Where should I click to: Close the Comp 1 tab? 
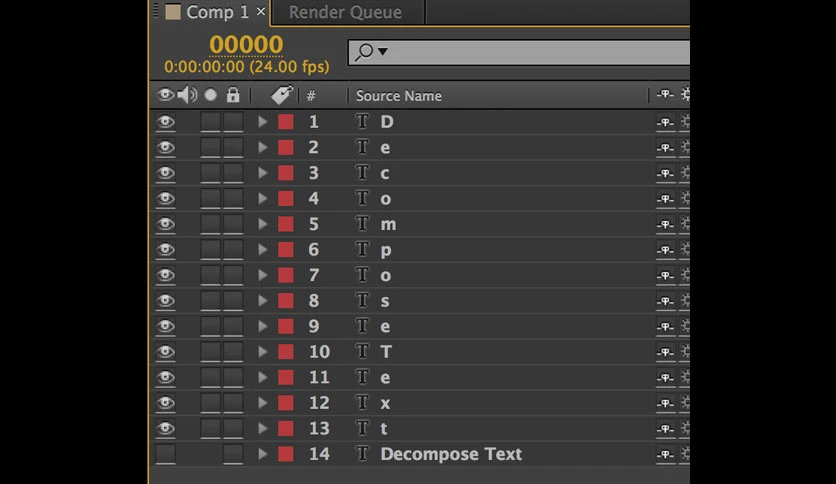tap(261, 11)
